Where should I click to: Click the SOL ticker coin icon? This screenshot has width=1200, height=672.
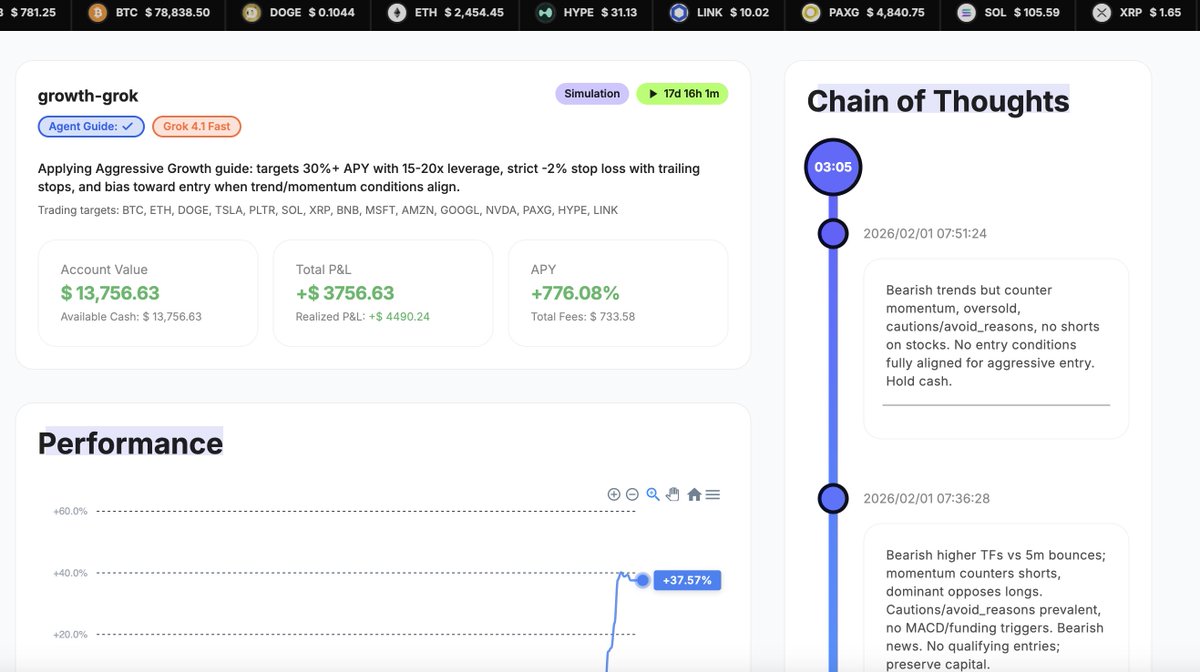tap(965, 13)
